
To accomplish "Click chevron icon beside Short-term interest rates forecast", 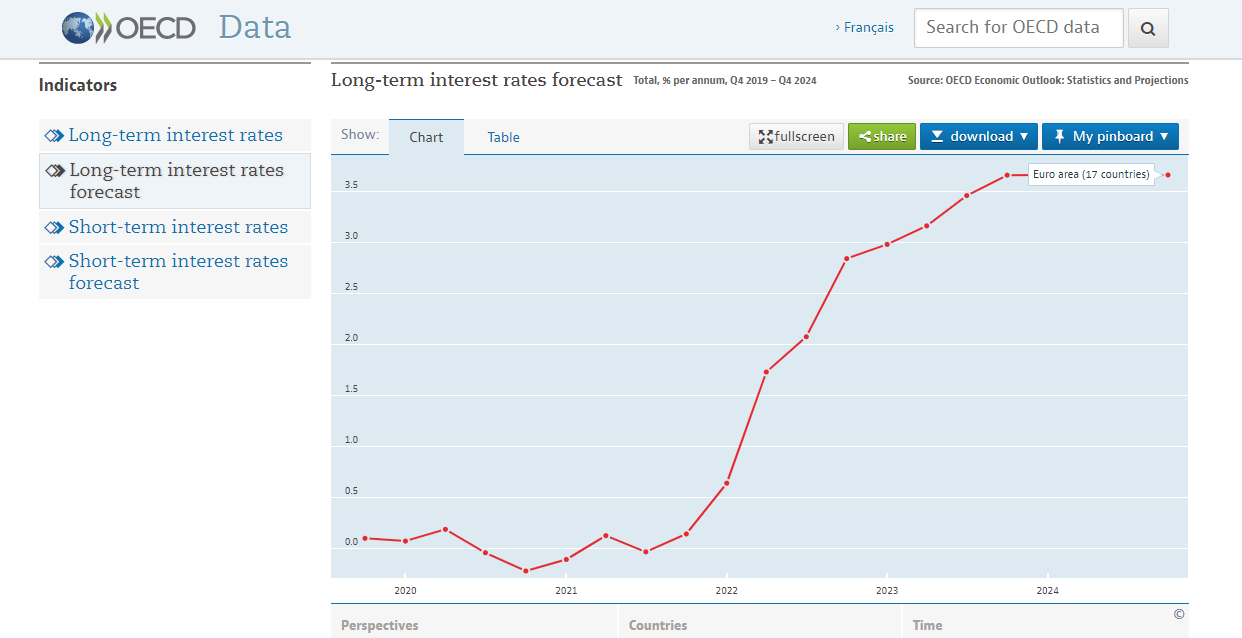I will (x=54, y=262).
